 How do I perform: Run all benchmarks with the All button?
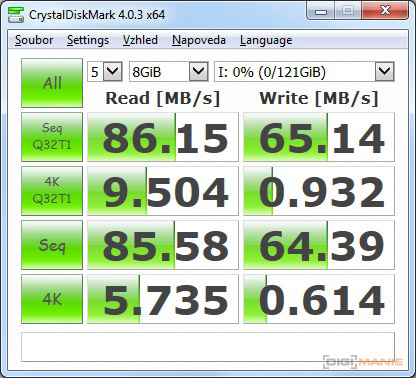pyautogui.click(x=52, y=83)
